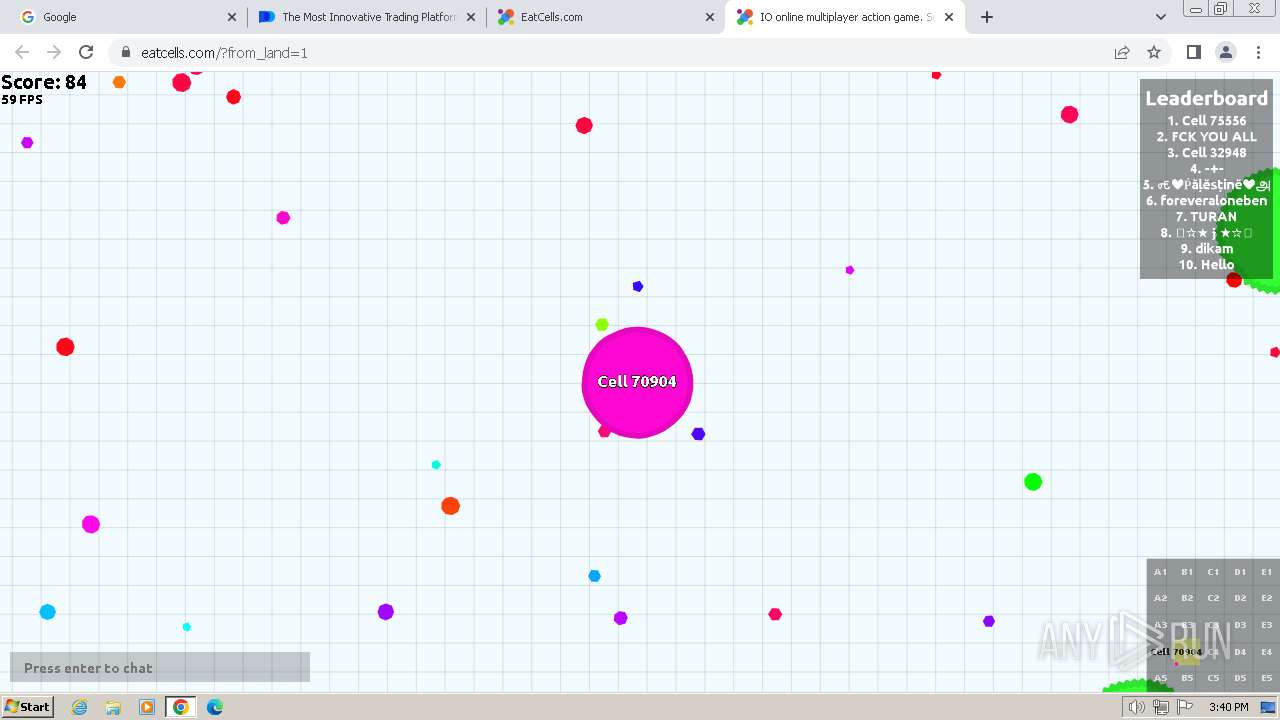
Task: Click the 59 FPS counter
Action: [x=22, y=100]
